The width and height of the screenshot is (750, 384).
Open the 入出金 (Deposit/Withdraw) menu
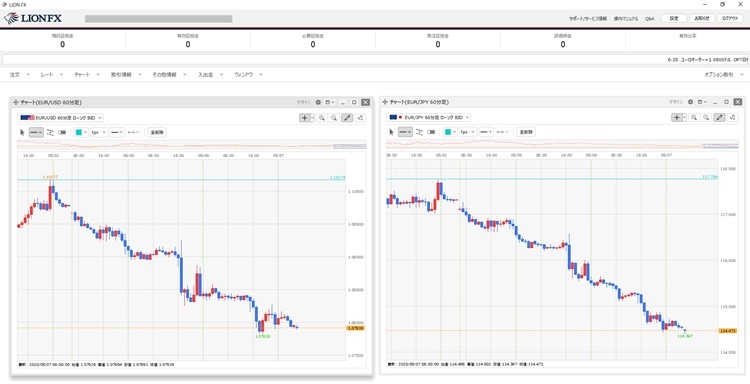210,75
